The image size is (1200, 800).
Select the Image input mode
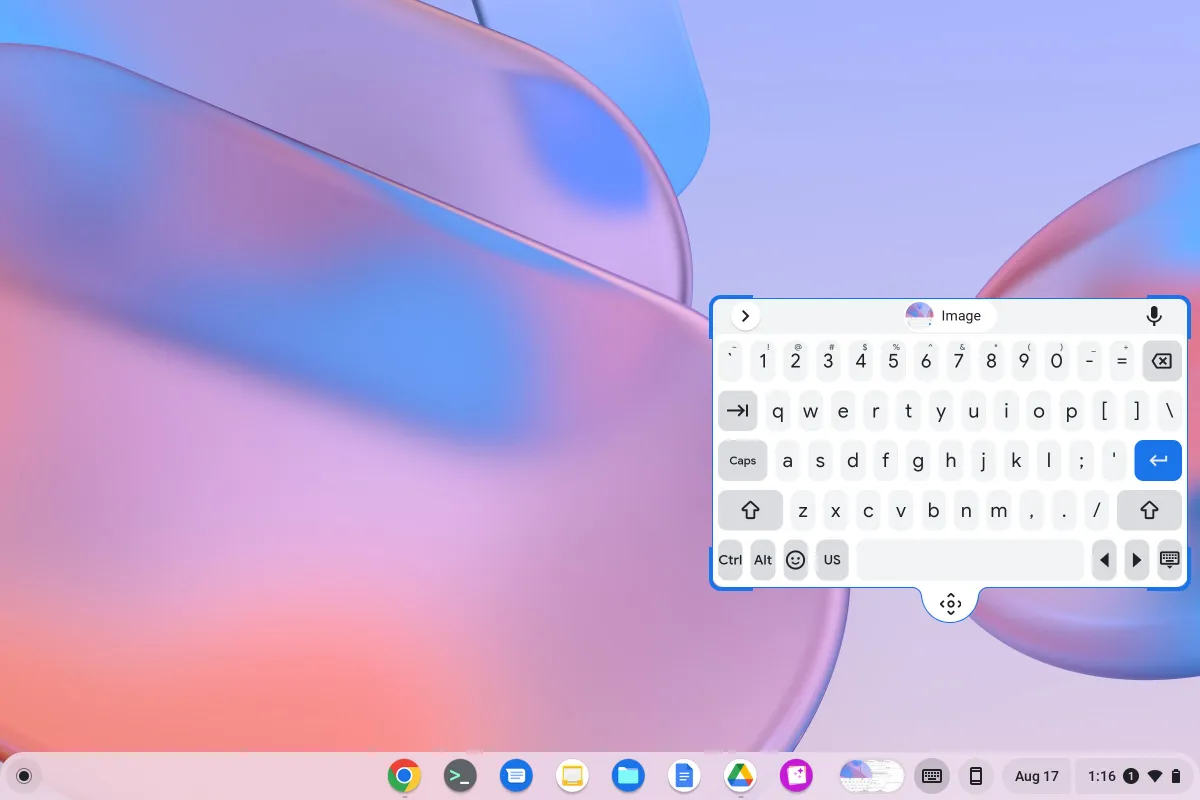click(949, 316)
